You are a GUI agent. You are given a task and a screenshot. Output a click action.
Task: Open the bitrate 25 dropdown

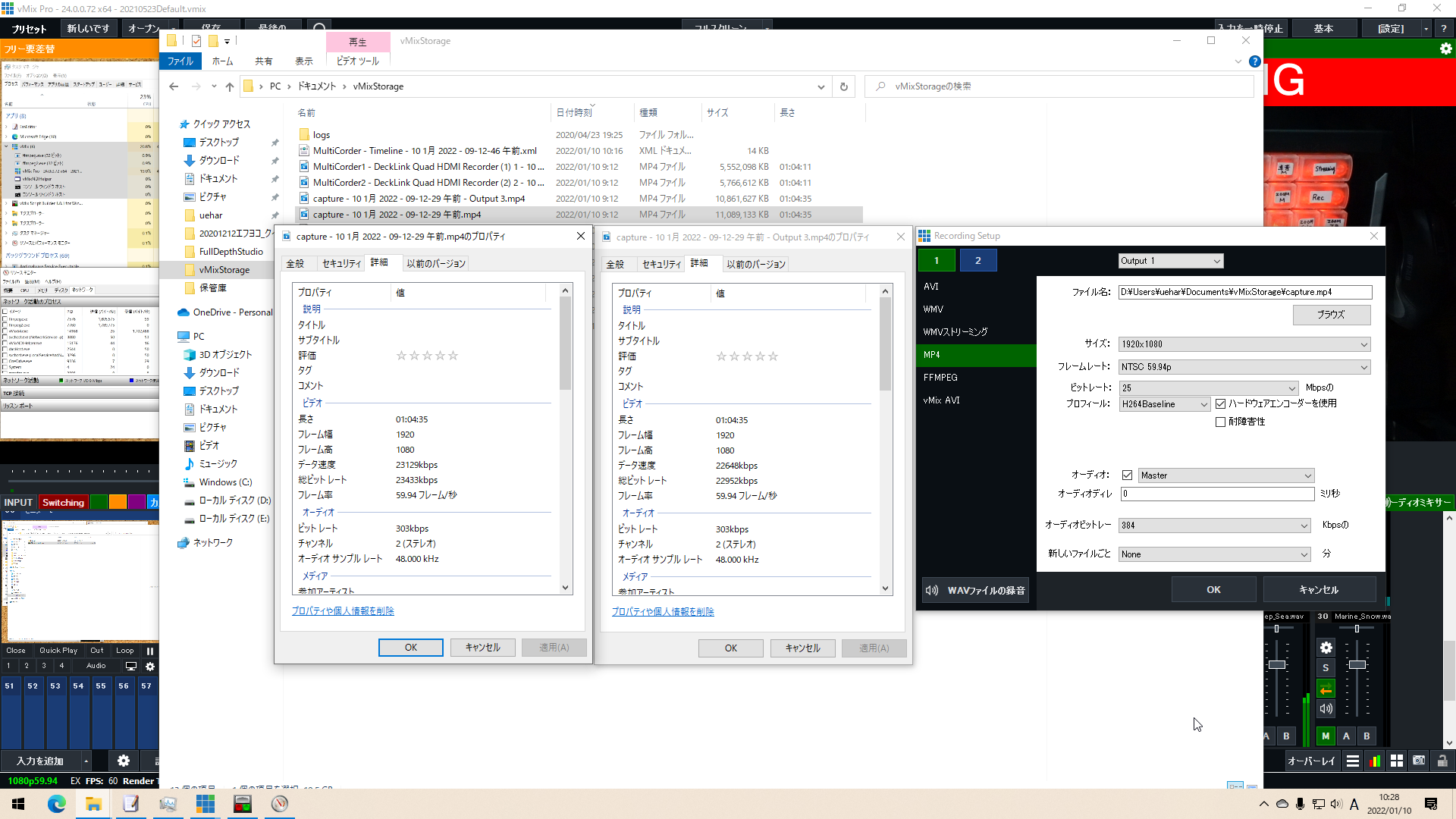pos(1208,388)
